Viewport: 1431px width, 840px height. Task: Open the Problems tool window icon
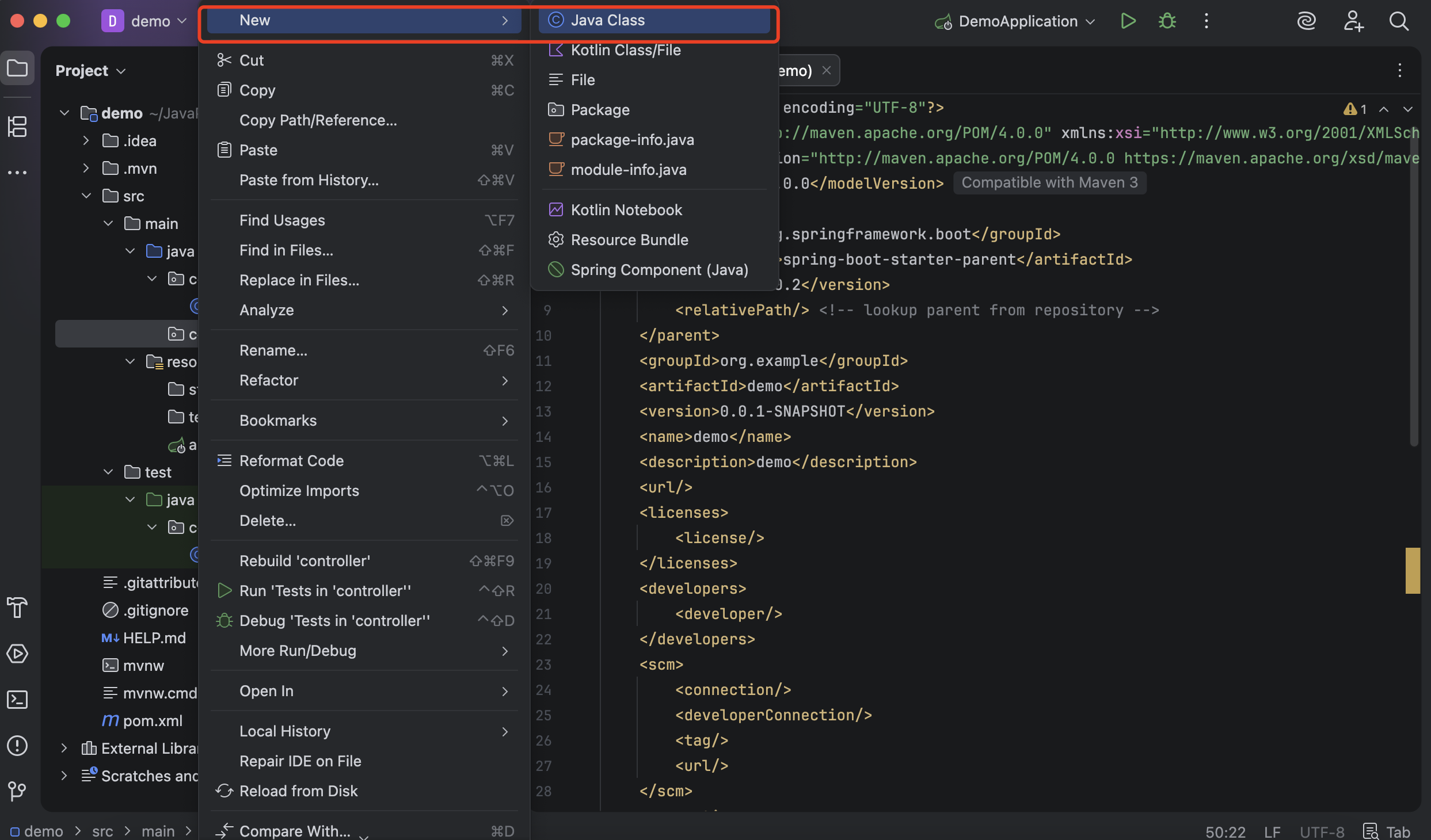(17, 746)
